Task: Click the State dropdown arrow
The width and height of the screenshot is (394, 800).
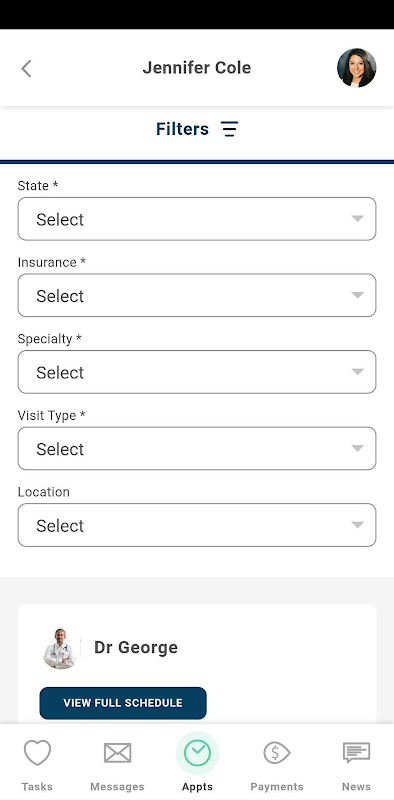Action: 358,219
